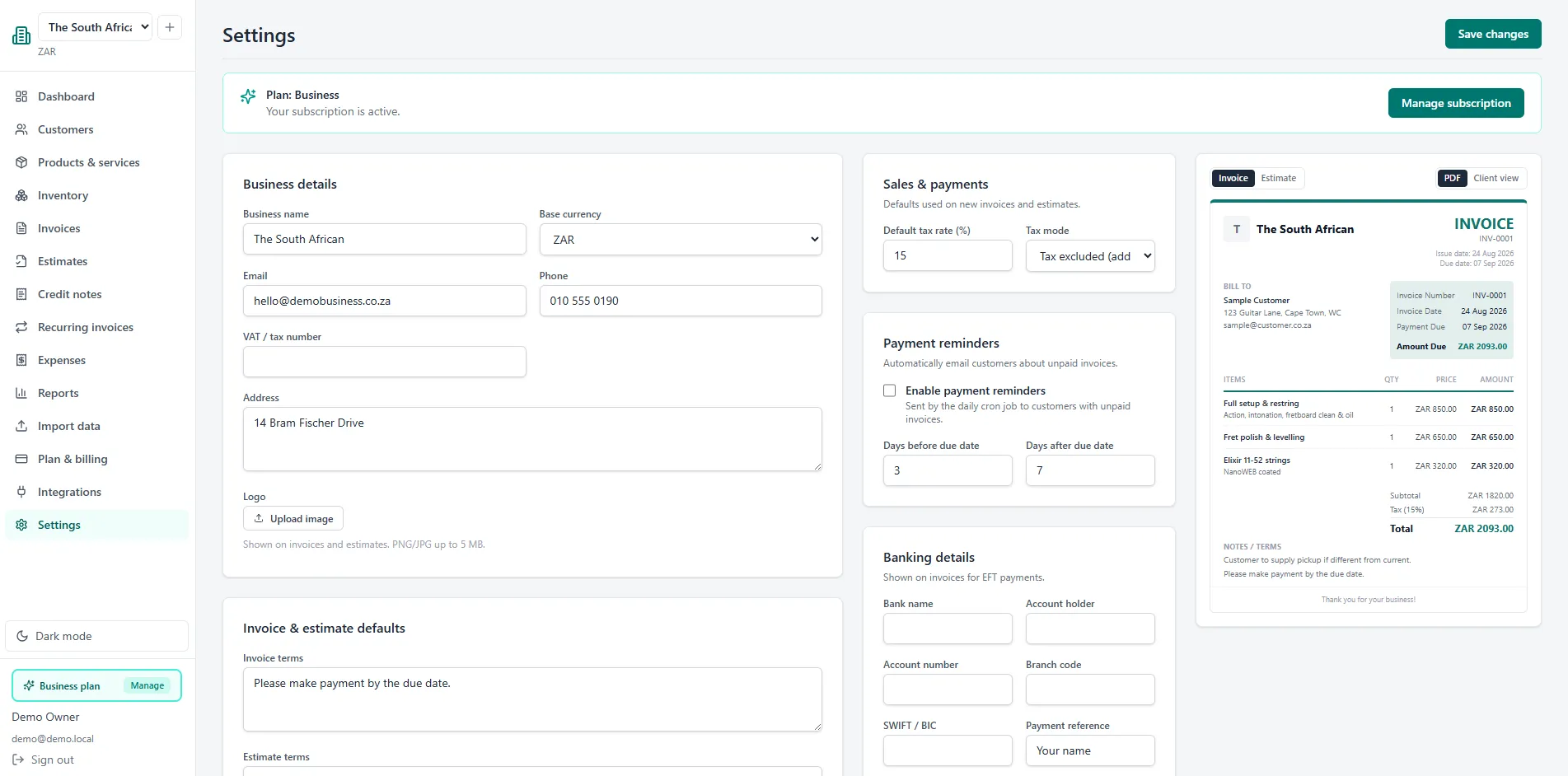Click the T avatar in invoice preview
Screen dimensions: 1568x776
point(1237,229)
